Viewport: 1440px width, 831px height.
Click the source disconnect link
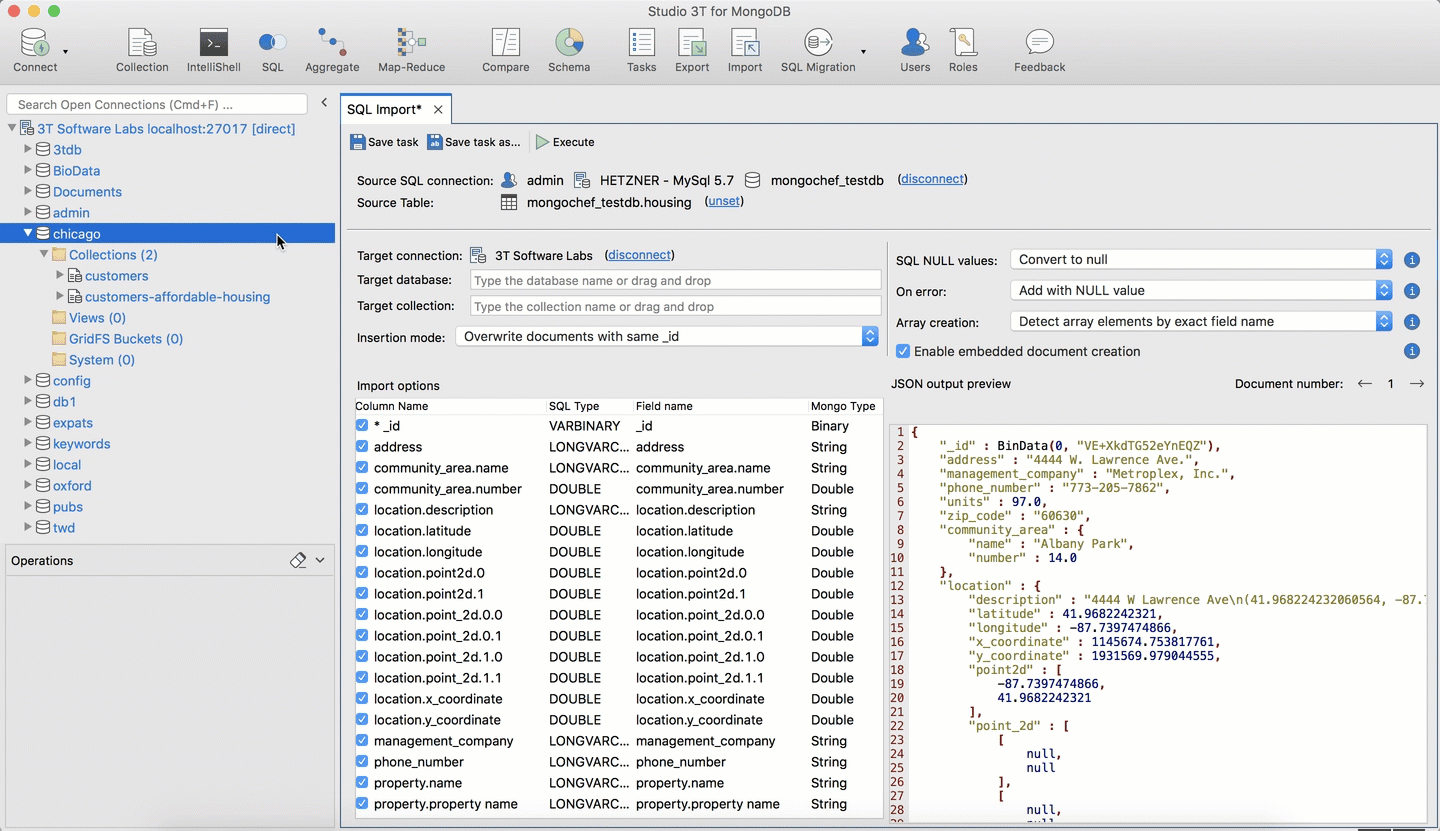click(x=933, y=179)
